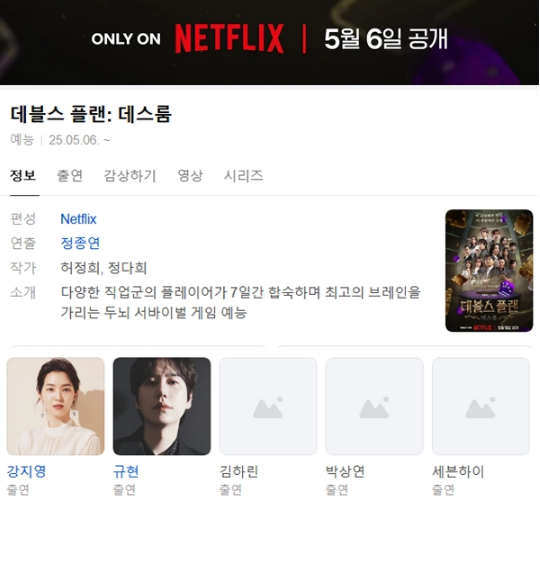This screenshot has width=540, height=562.
Task: Open 강지영 name link
Action: click(27, 472)
